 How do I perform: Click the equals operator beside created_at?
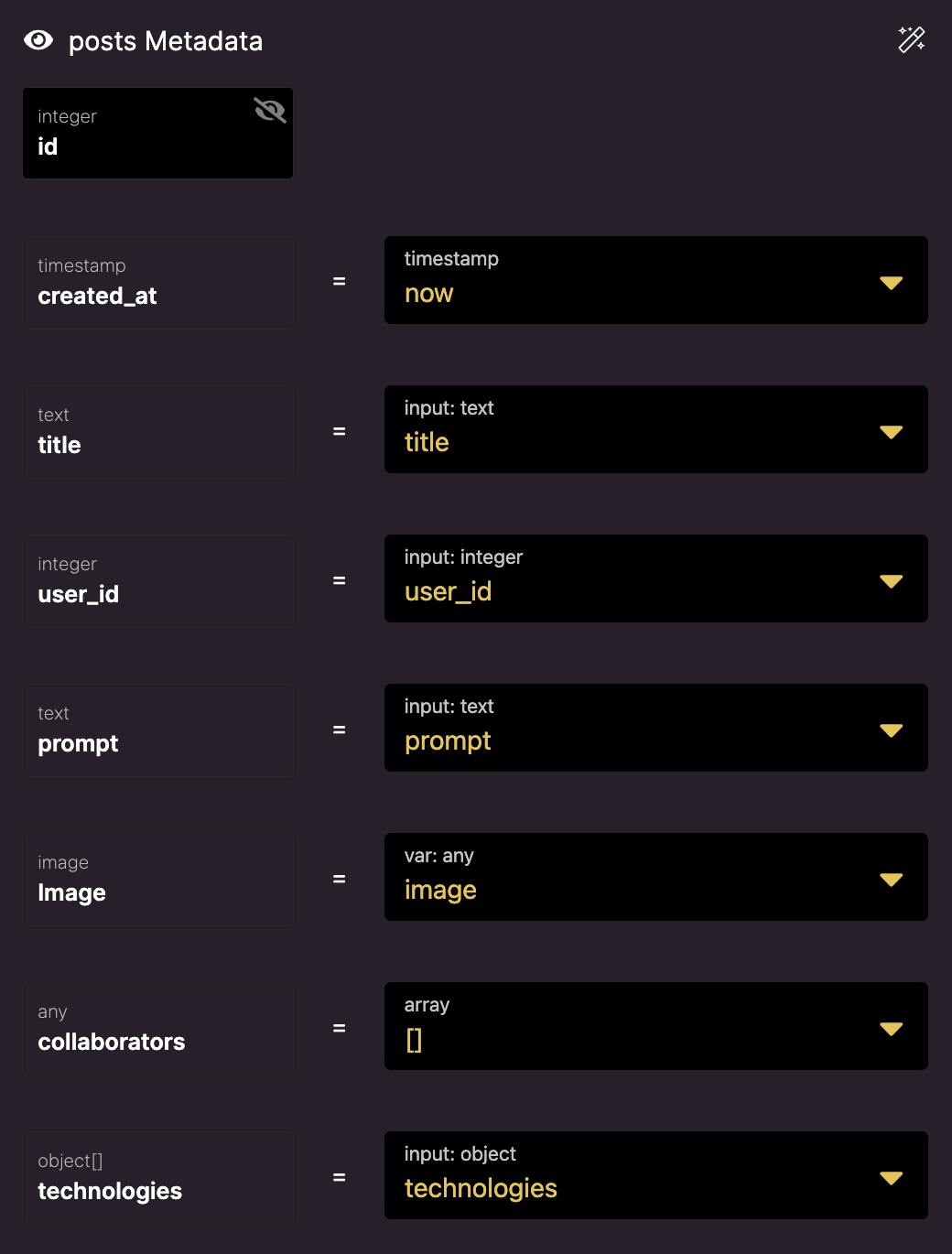pos(339,282)
